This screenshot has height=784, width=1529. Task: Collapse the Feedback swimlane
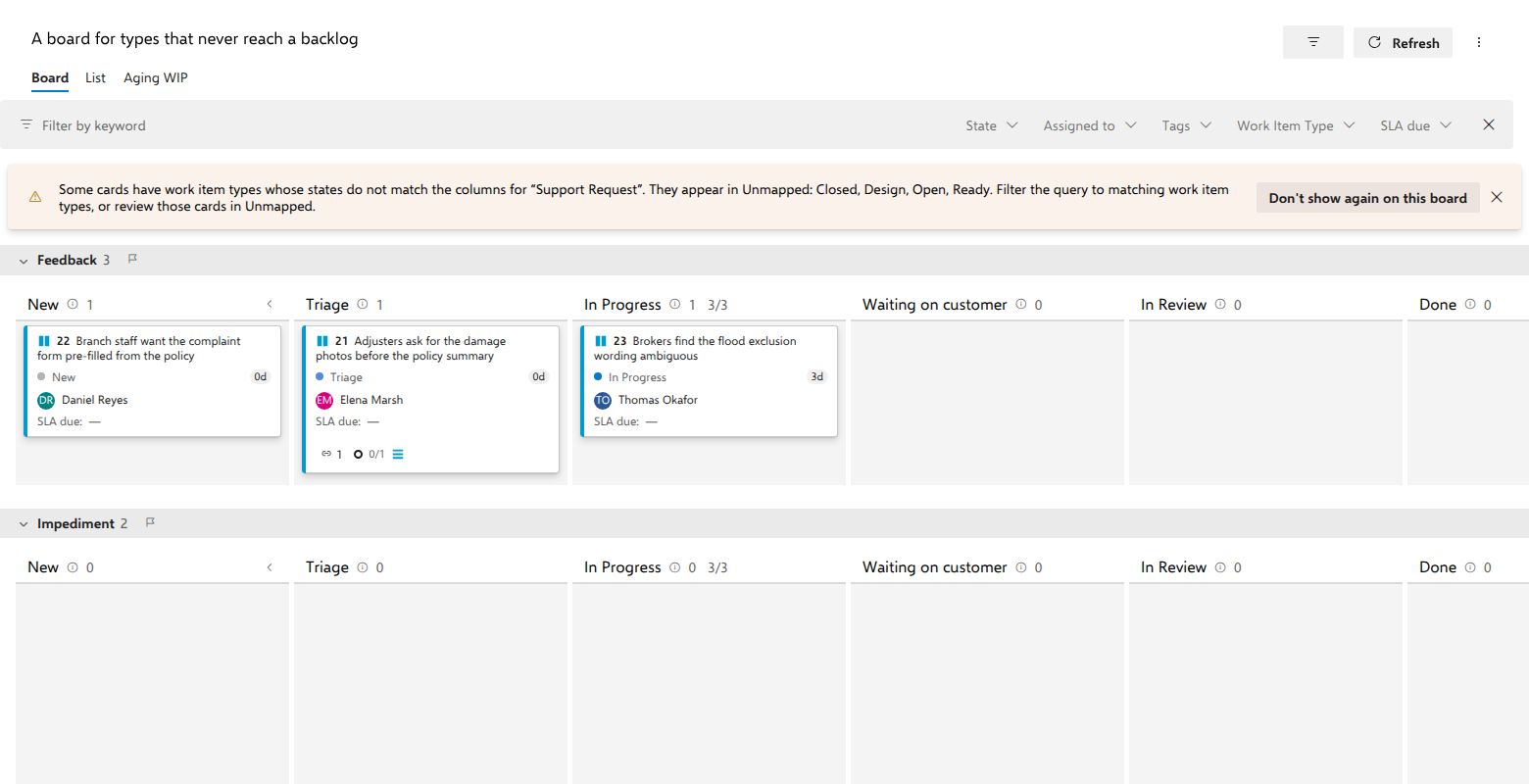point(24,261)
